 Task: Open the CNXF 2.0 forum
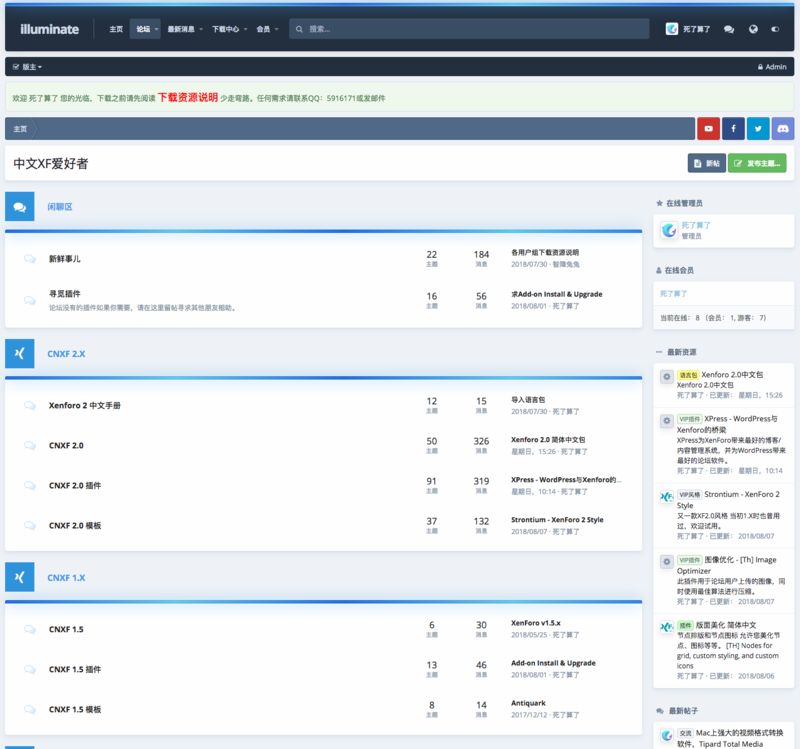(x=66, y=445)
